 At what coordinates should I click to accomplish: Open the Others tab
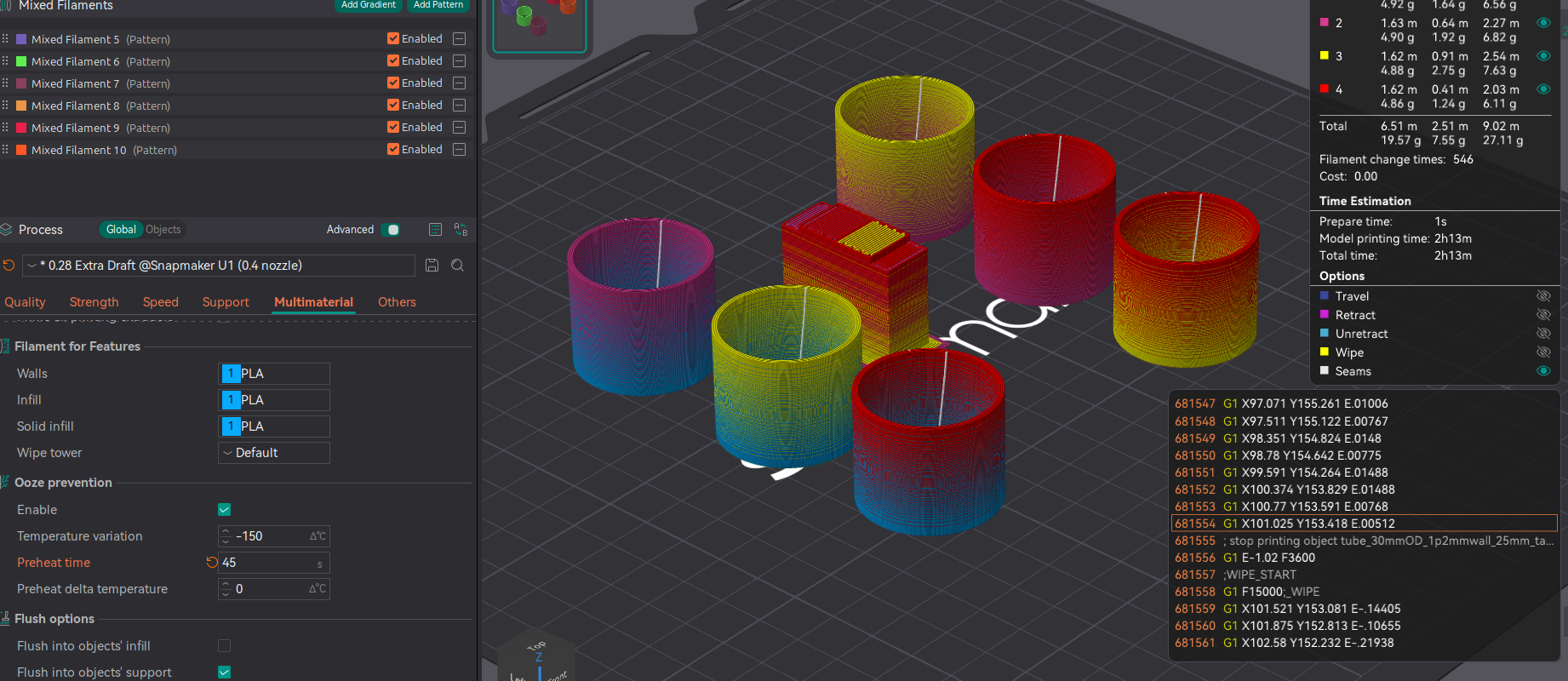tap(397, 302)
